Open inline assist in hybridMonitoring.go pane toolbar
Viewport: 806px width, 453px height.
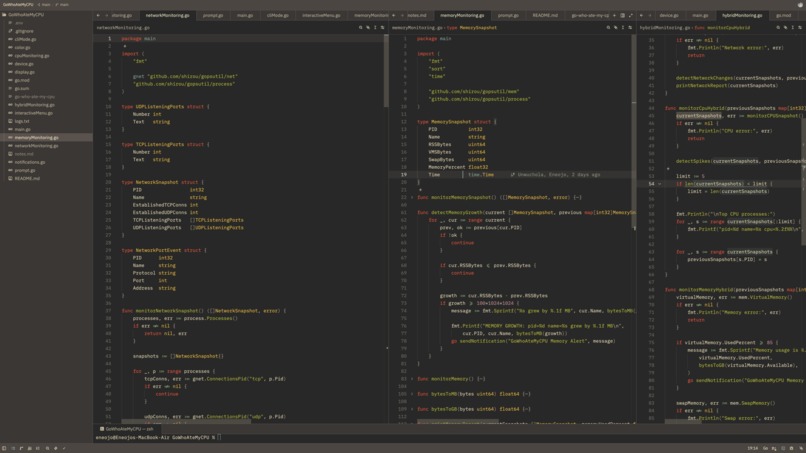[785, 28]
